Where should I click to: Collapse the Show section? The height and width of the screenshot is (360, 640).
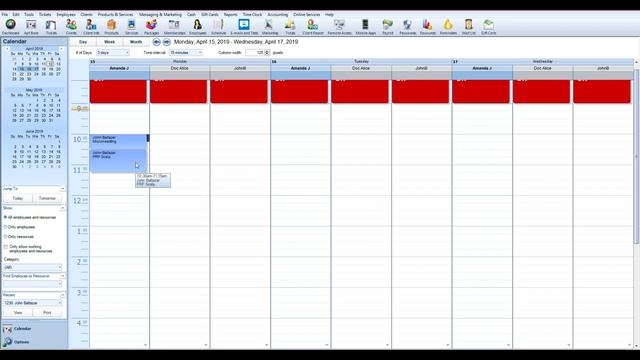coord(62,208)
